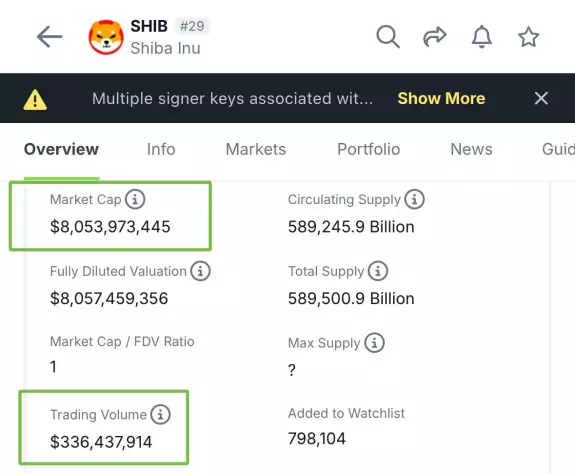This screenshot has width=575, height=473.
Task: Click Show More on the warning banner
Action: (441, 98)
